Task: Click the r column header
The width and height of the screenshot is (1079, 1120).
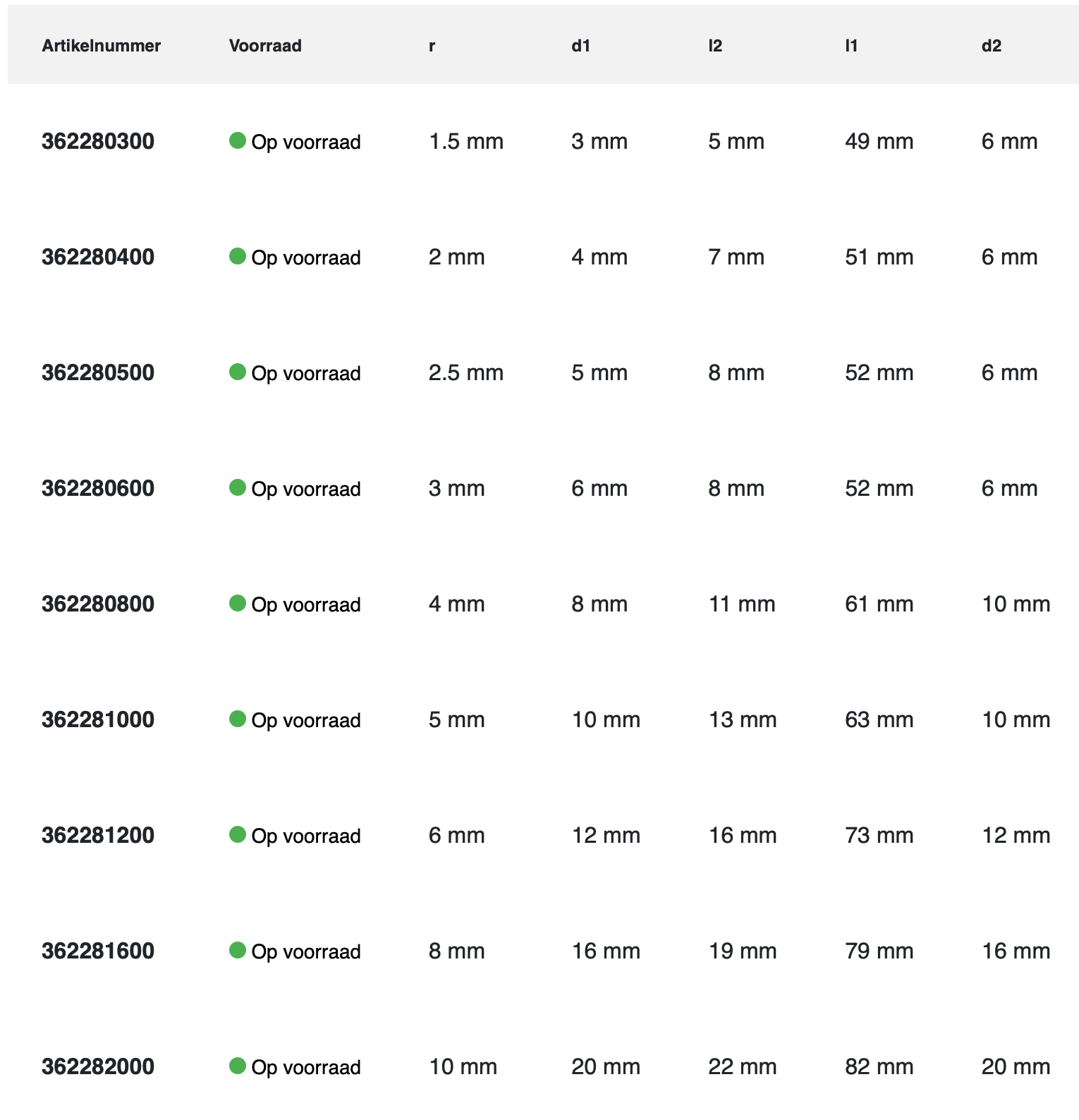Action: [432, 46]
